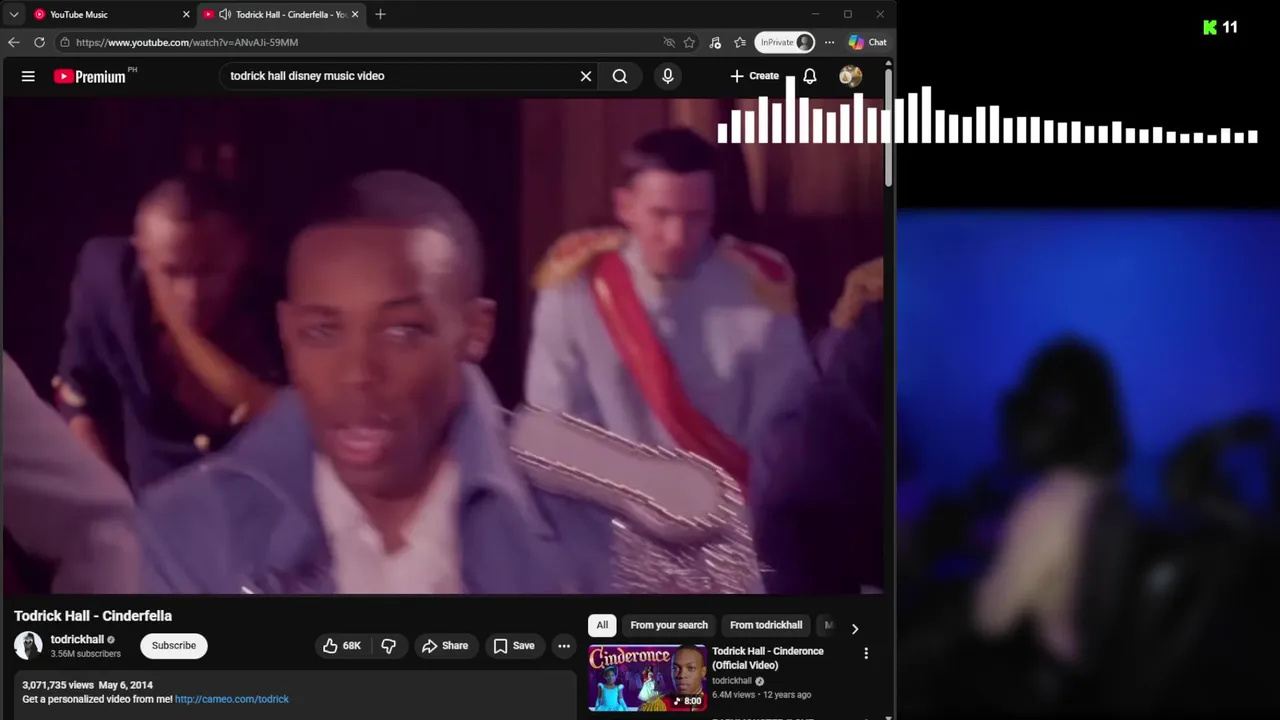The width and height of the screenshot is (1280, 720).
Task: Open the todrickhall channel name link
Action: (77, 640)
